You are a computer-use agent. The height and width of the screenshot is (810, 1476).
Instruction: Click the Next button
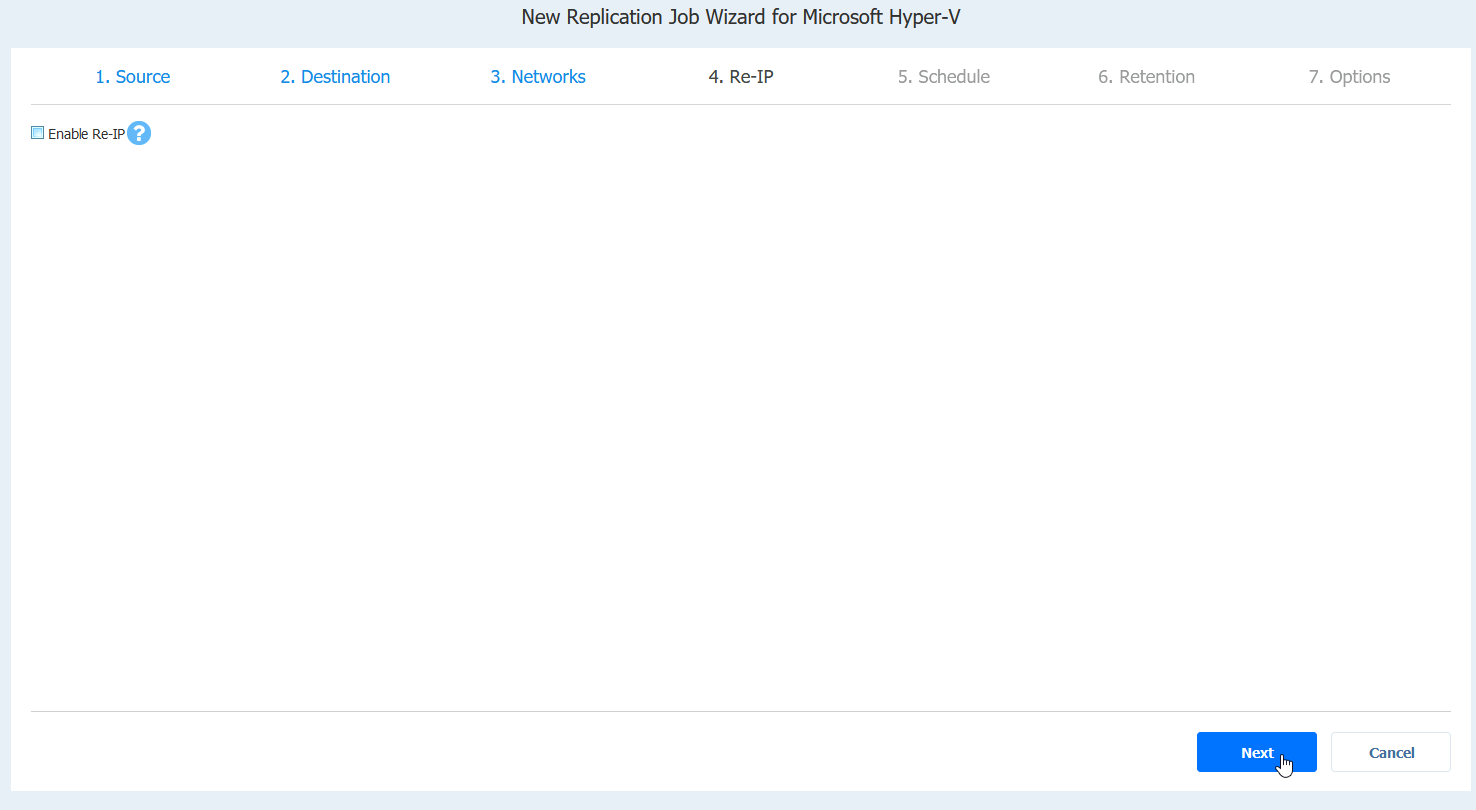coord(1257,752)
